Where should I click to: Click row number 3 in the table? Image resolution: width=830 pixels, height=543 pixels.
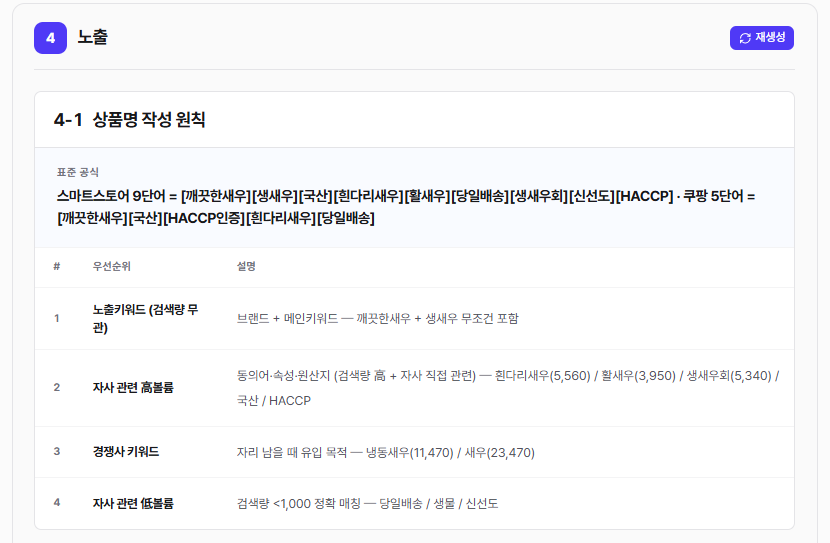pyautogui.click(x=57, y=451)
